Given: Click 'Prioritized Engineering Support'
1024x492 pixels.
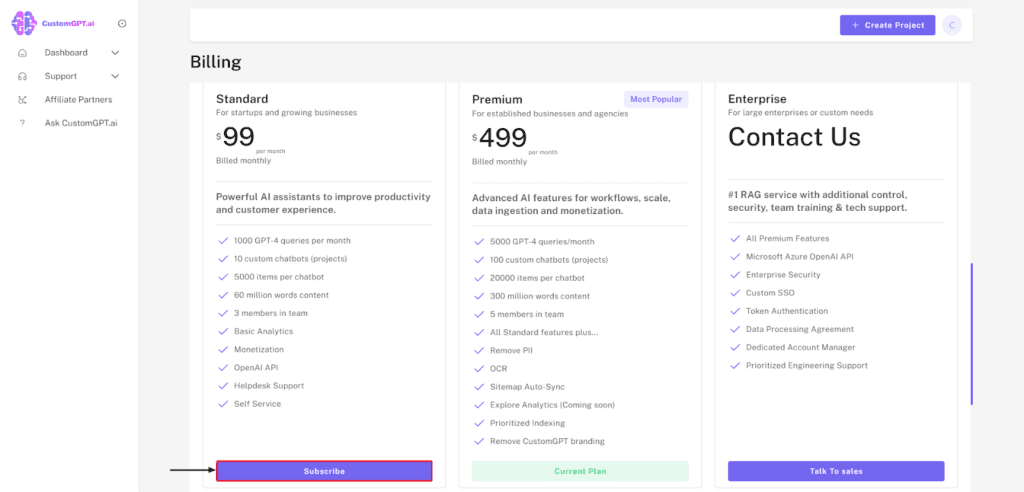Looking at the screenshot, I should point(807,366).
